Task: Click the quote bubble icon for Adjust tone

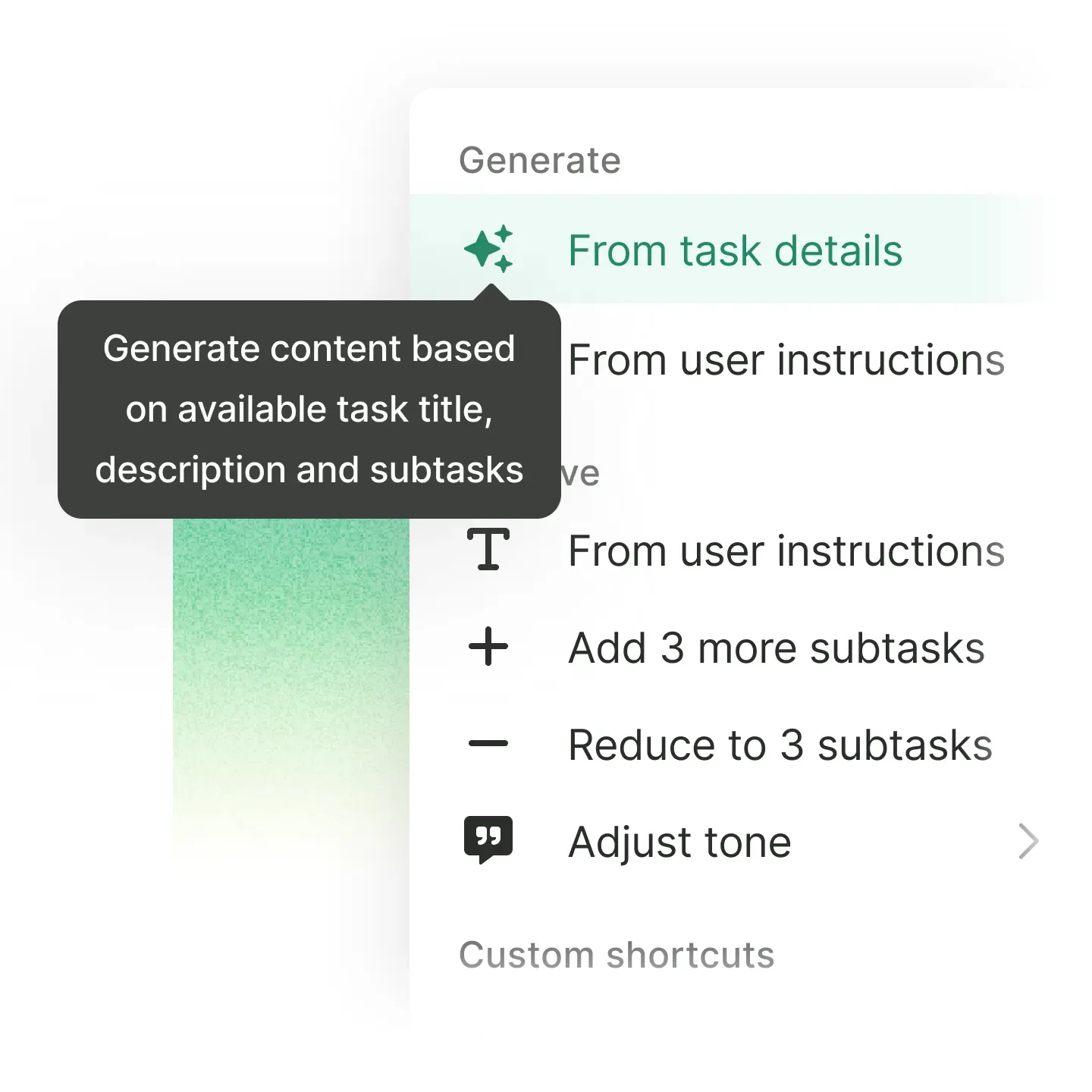Action: (x=488, y=839)
